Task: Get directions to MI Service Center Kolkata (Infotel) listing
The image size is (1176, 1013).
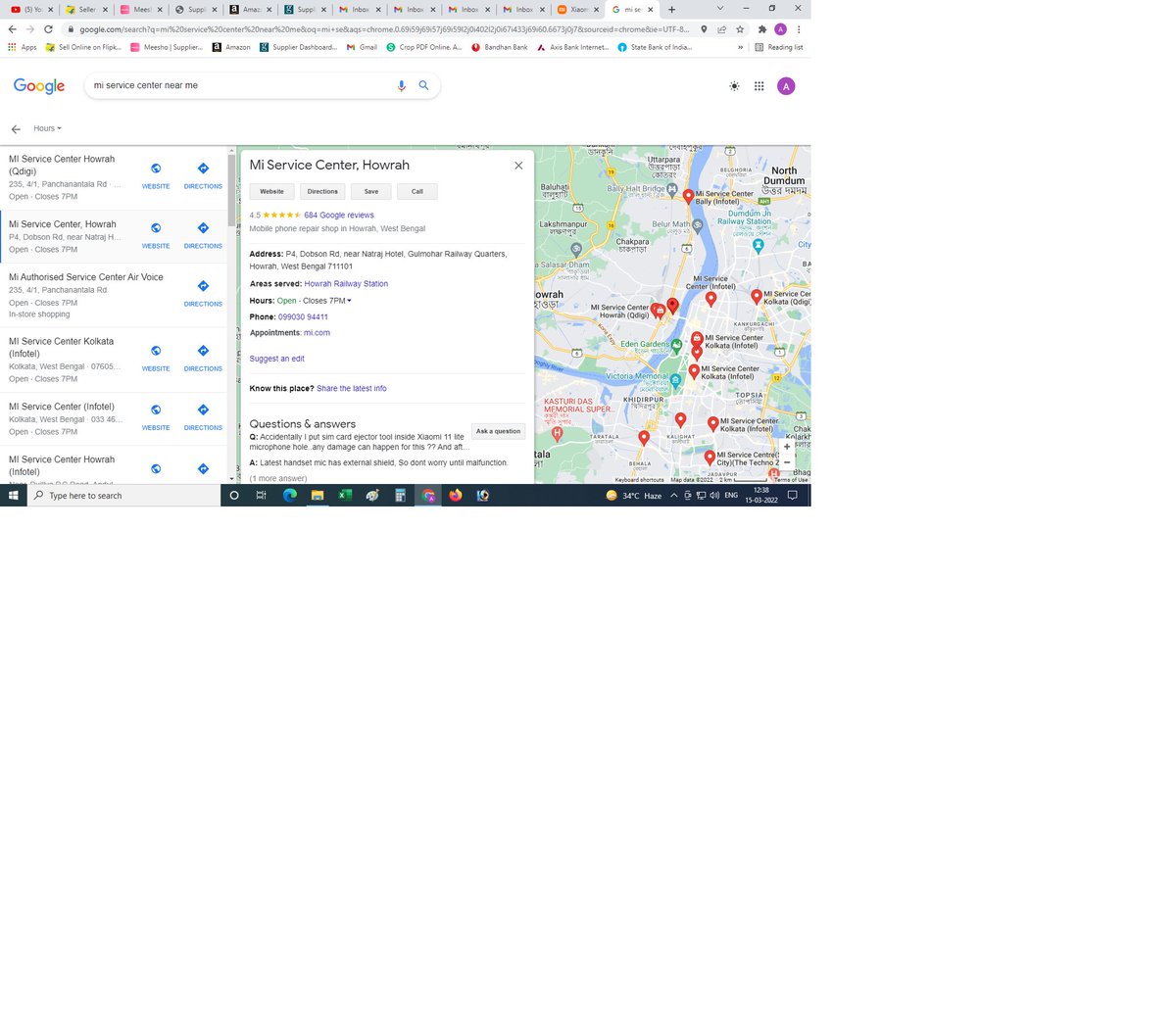Action: pyautogui.click(x=203, y=357)
